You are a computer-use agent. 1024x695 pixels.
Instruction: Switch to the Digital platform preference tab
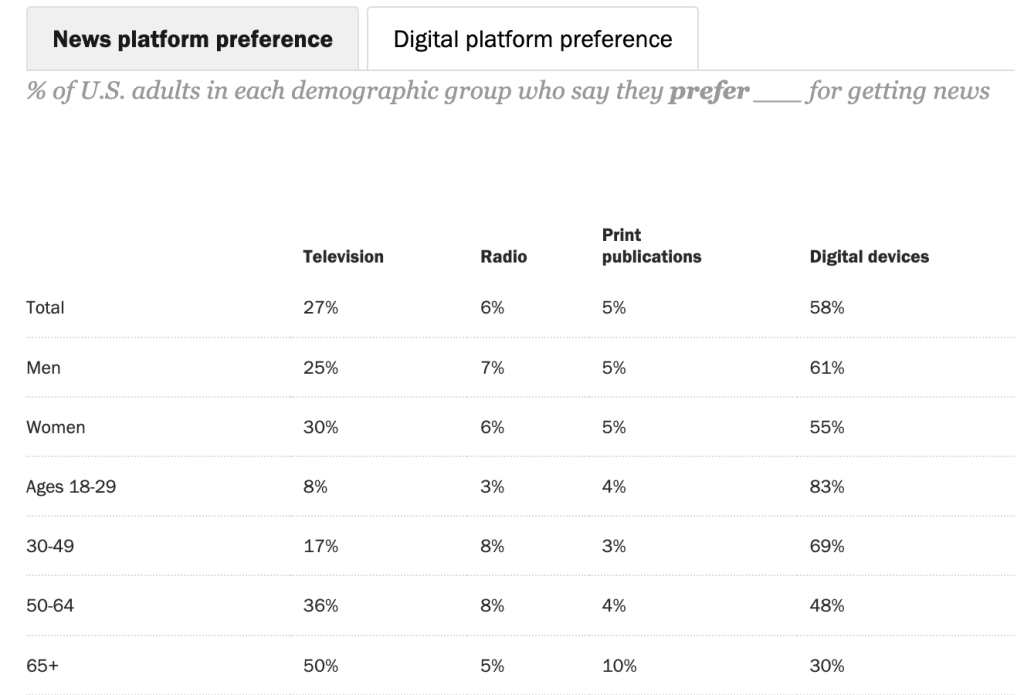(x=532, y=40)
